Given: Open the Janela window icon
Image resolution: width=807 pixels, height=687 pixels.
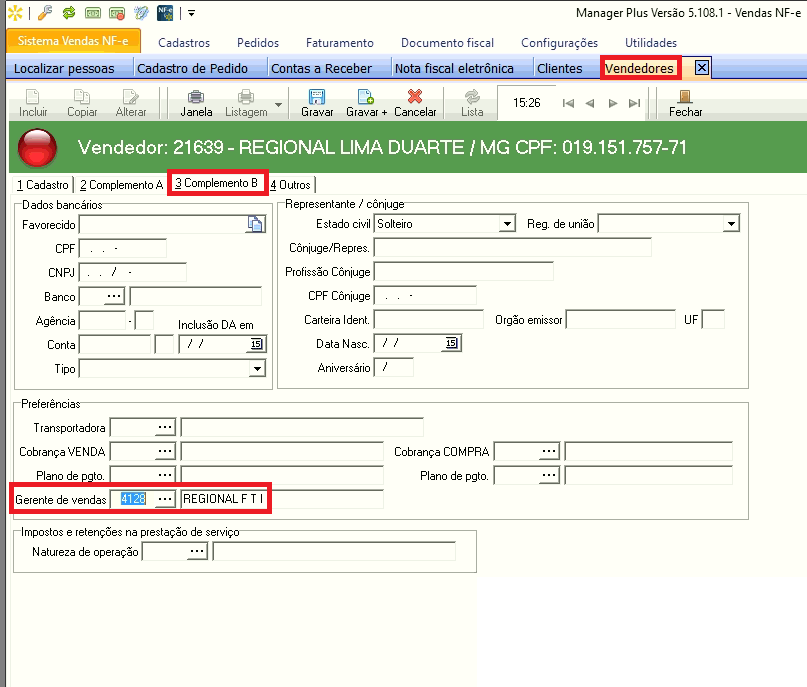Looking at the screenshot, I should click(x=196, y=98).
